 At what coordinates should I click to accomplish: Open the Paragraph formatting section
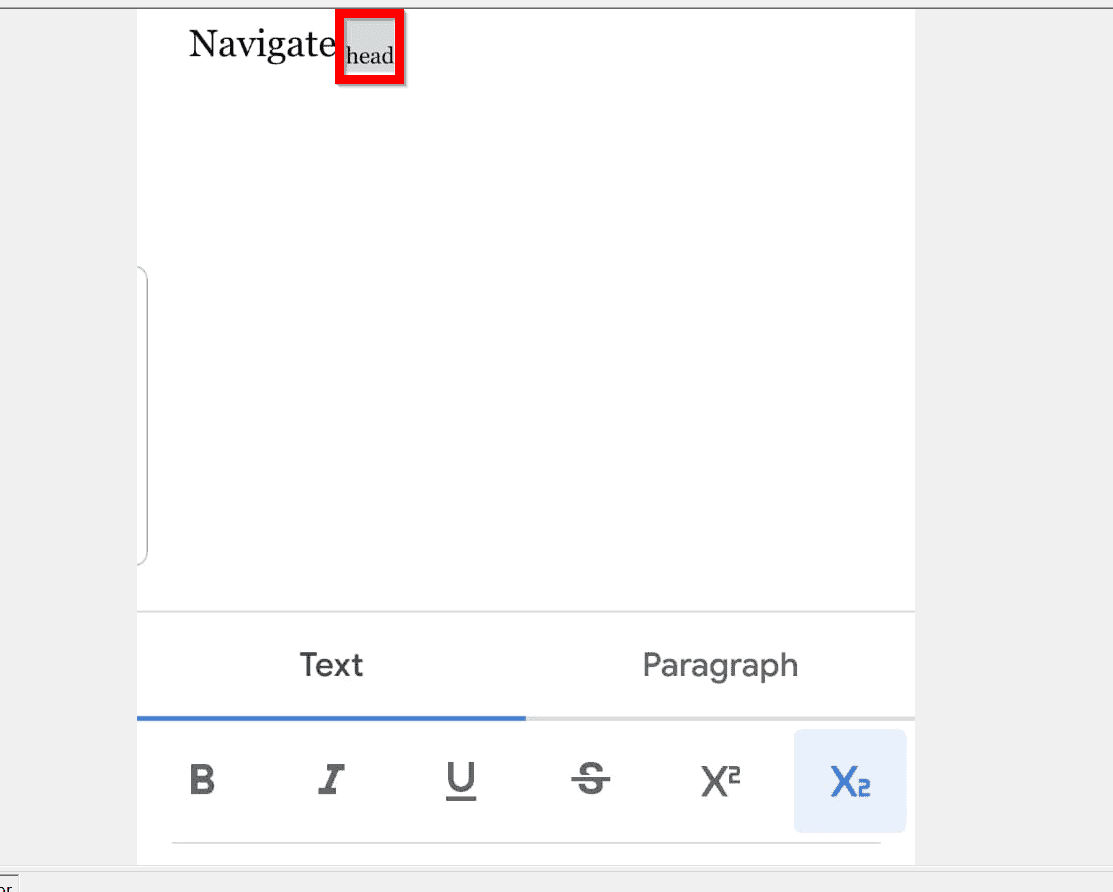720,665
